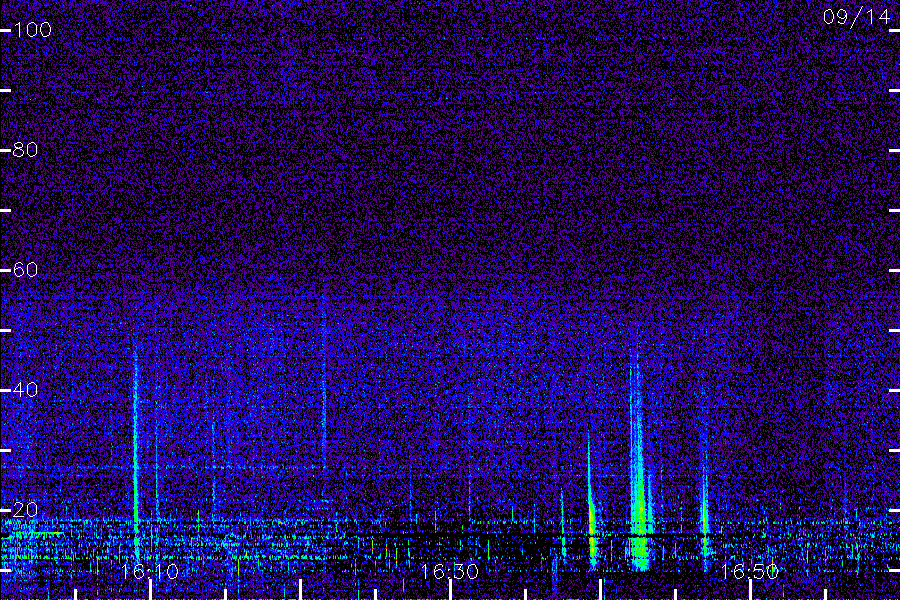Click the 16:10 time axis label
This screenshot has height=600, width=900.
coord(150,571)
